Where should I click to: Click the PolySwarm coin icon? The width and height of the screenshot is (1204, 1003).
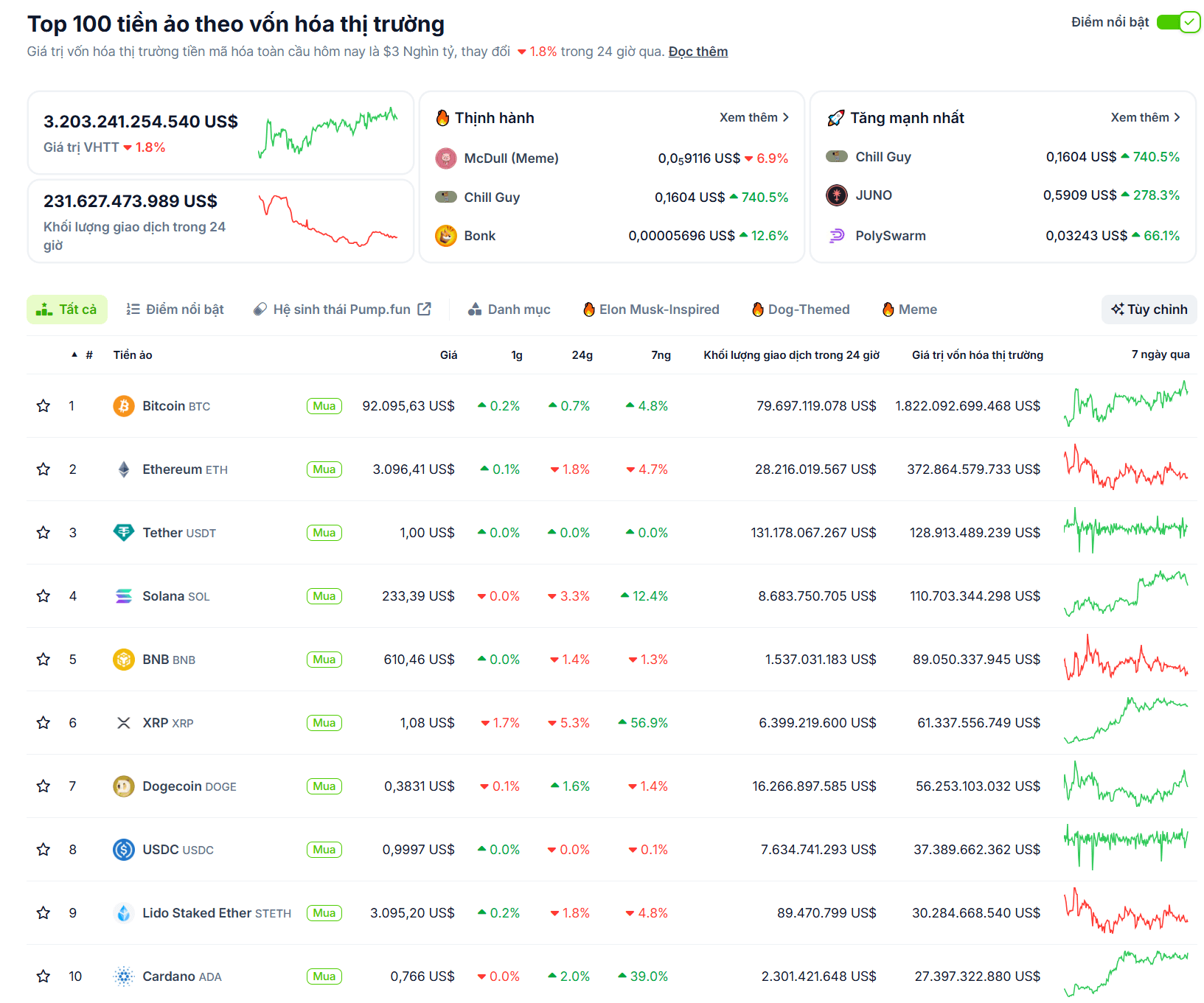click(x=837, y=236)
